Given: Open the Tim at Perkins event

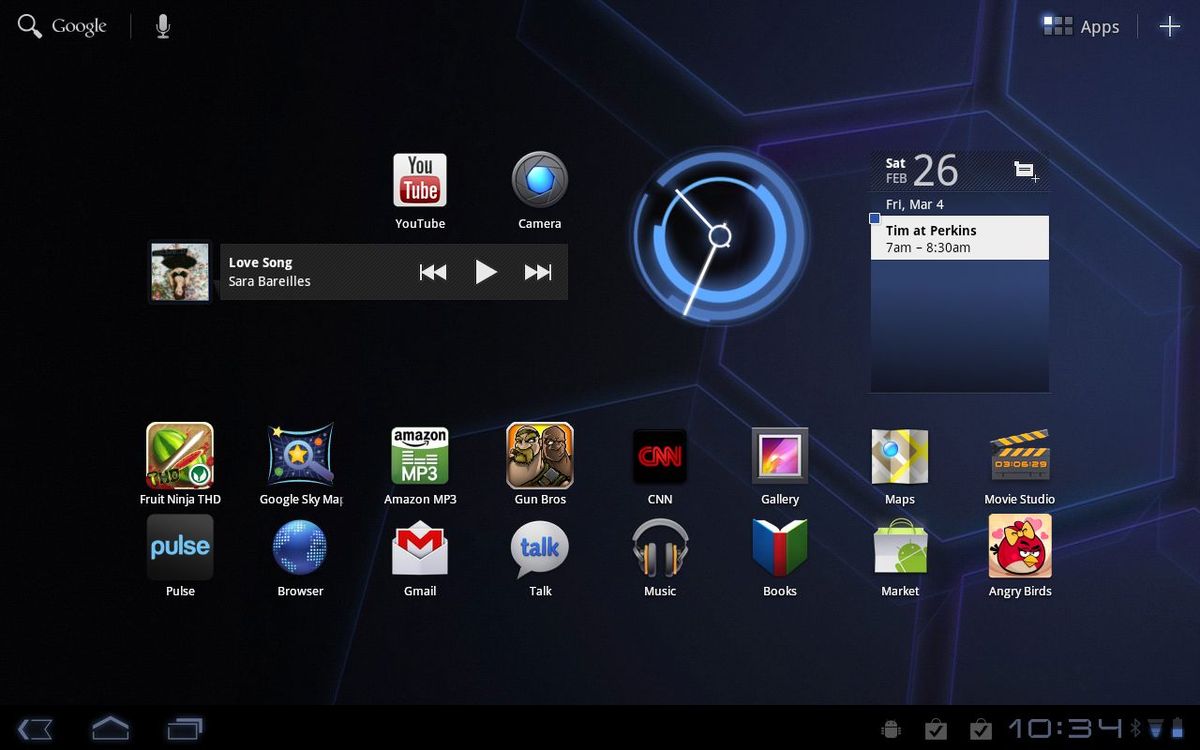Looking at the screenshot, I should 959,237.
